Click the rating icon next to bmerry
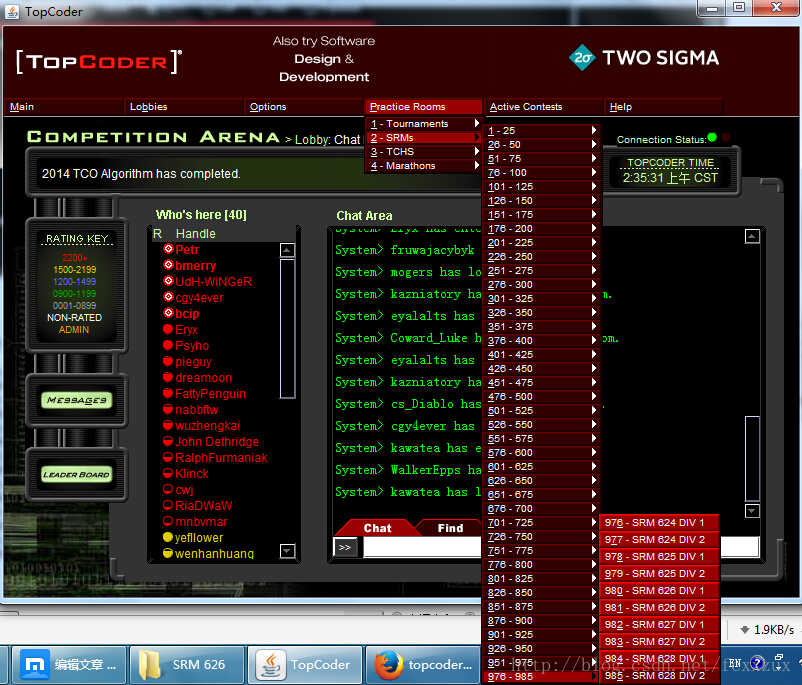Screen dimensions: 802x685 (x=168, y=265)
